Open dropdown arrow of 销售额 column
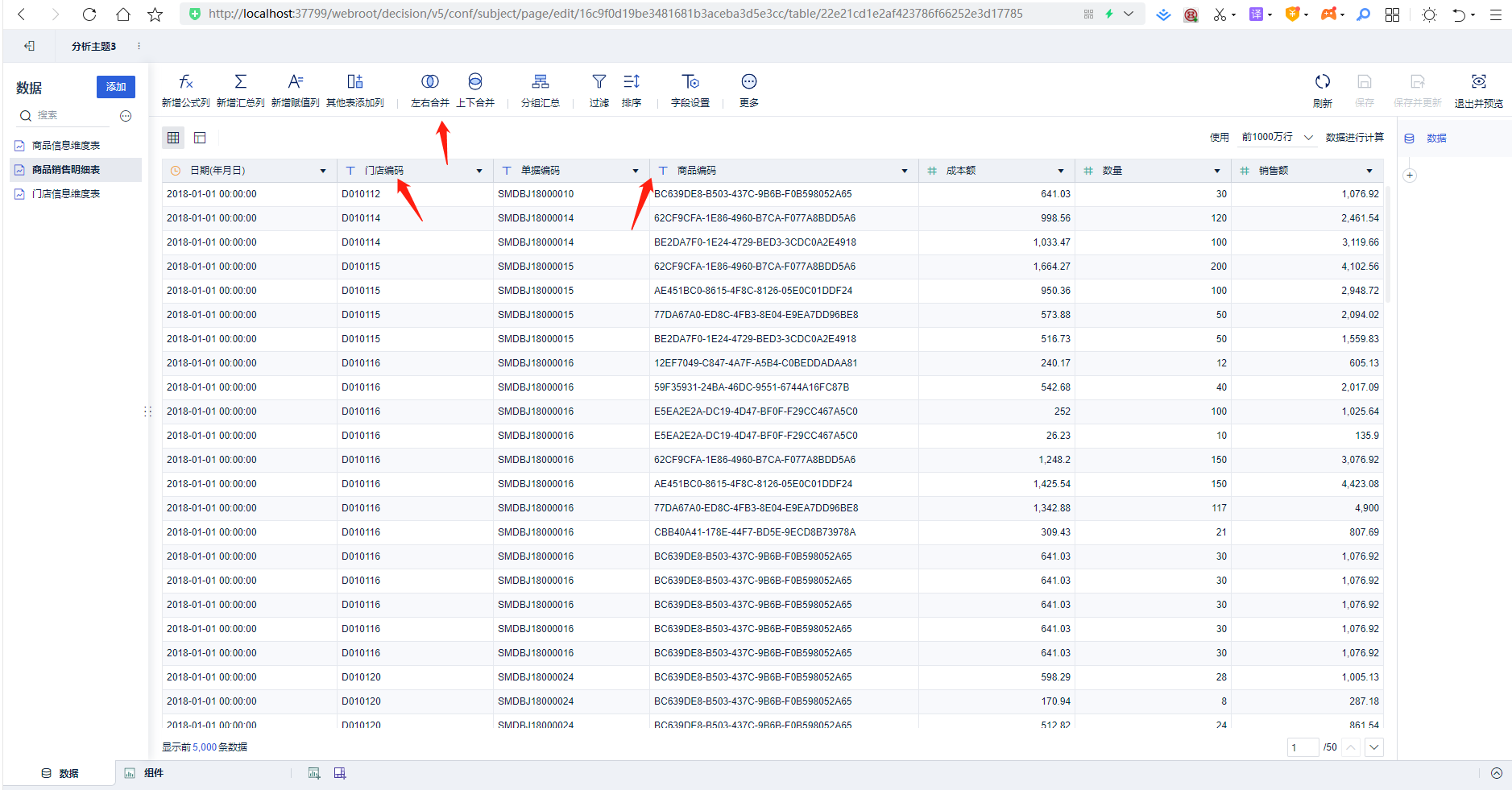This screenshot has height=790, width=1512. click(1369, 171)
